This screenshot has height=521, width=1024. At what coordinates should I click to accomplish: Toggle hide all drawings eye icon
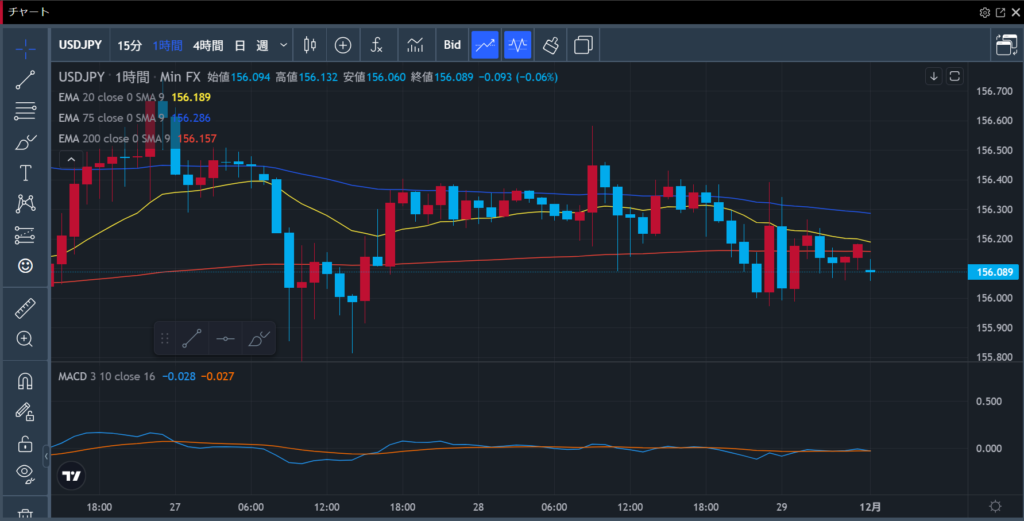[25, 473]
